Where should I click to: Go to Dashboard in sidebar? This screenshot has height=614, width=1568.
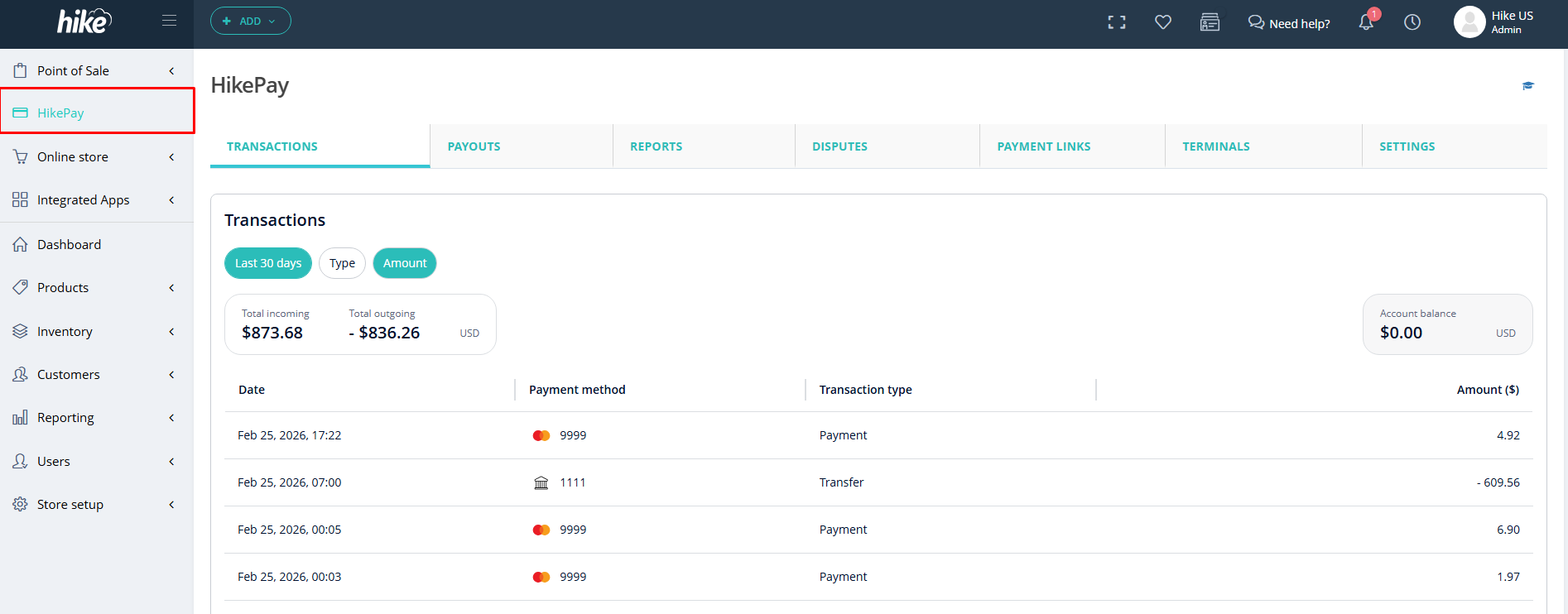pos(69,244)
